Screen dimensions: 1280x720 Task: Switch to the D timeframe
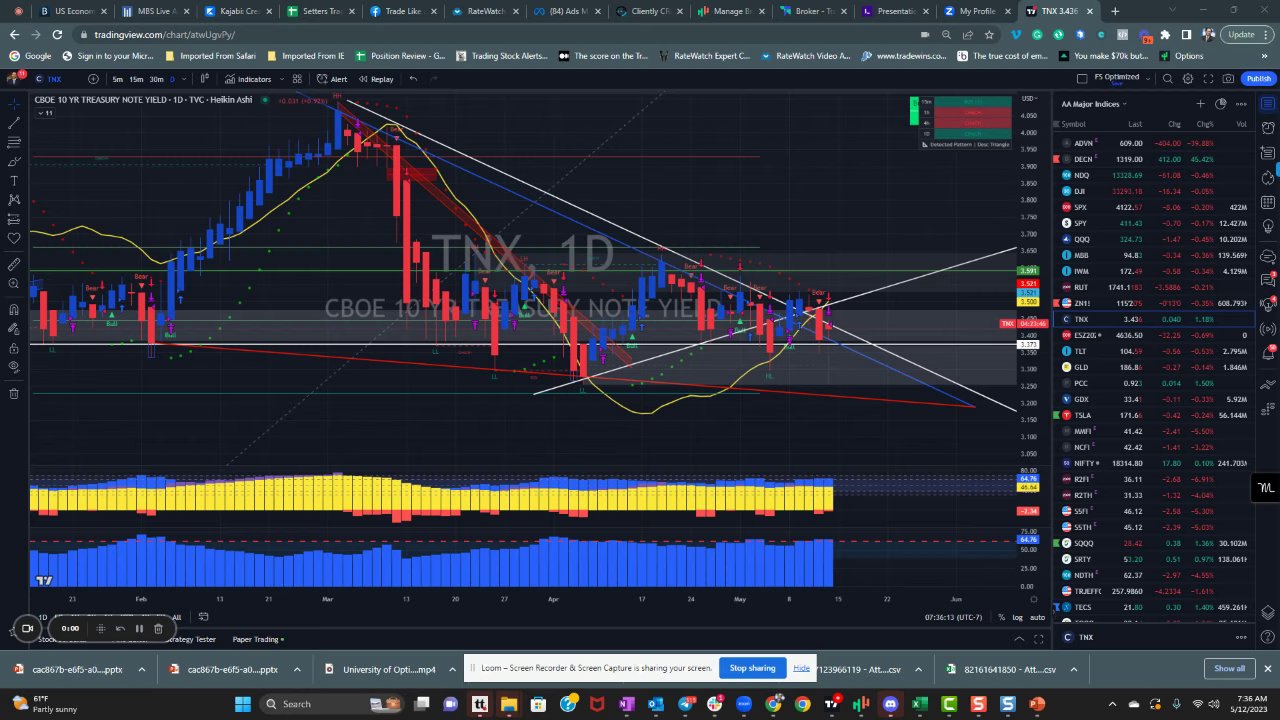(172, 79)
